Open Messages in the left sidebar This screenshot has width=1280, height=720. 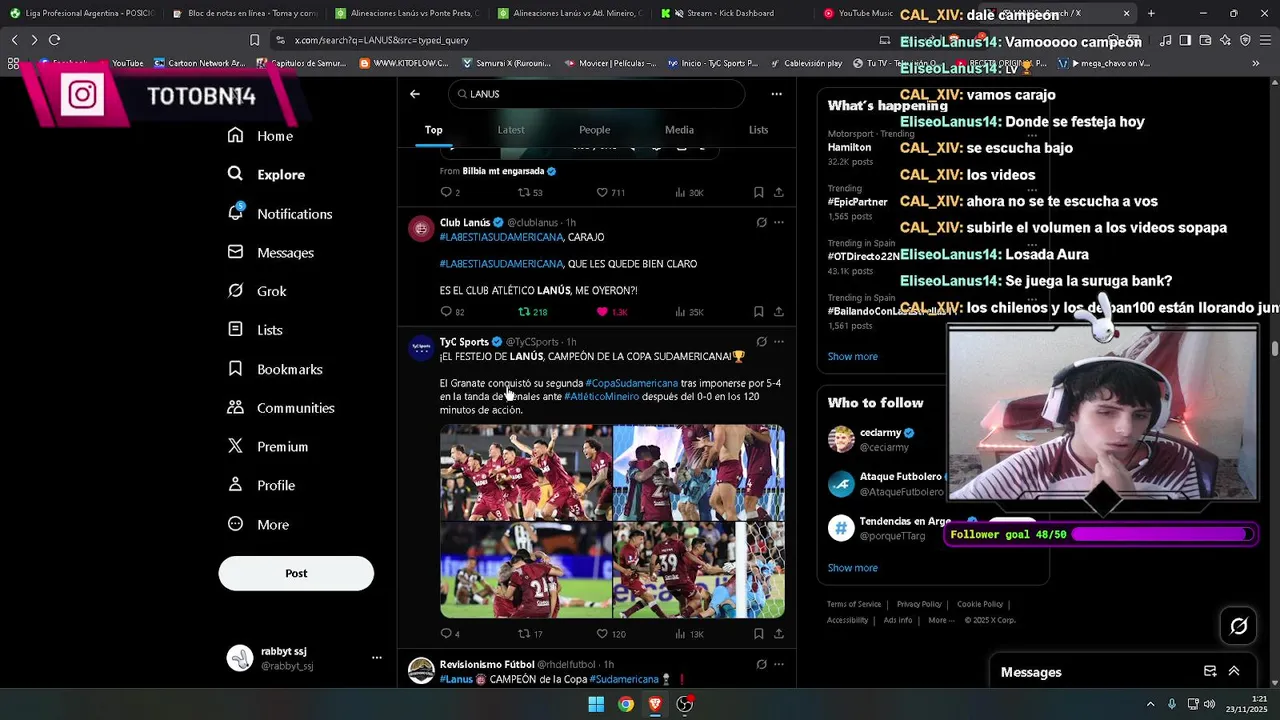pos(270,253)
